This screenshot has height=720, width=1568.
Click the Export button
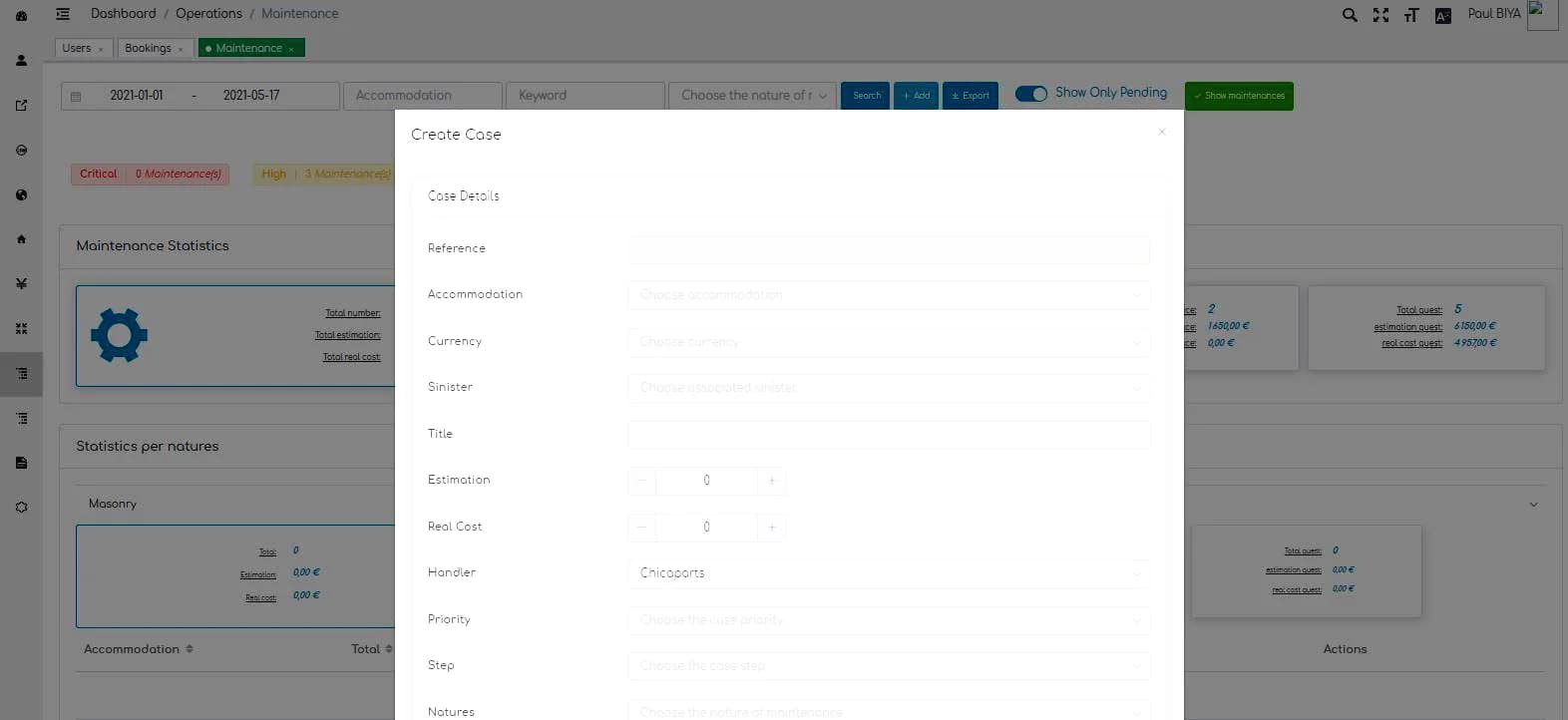pos(970,96)
